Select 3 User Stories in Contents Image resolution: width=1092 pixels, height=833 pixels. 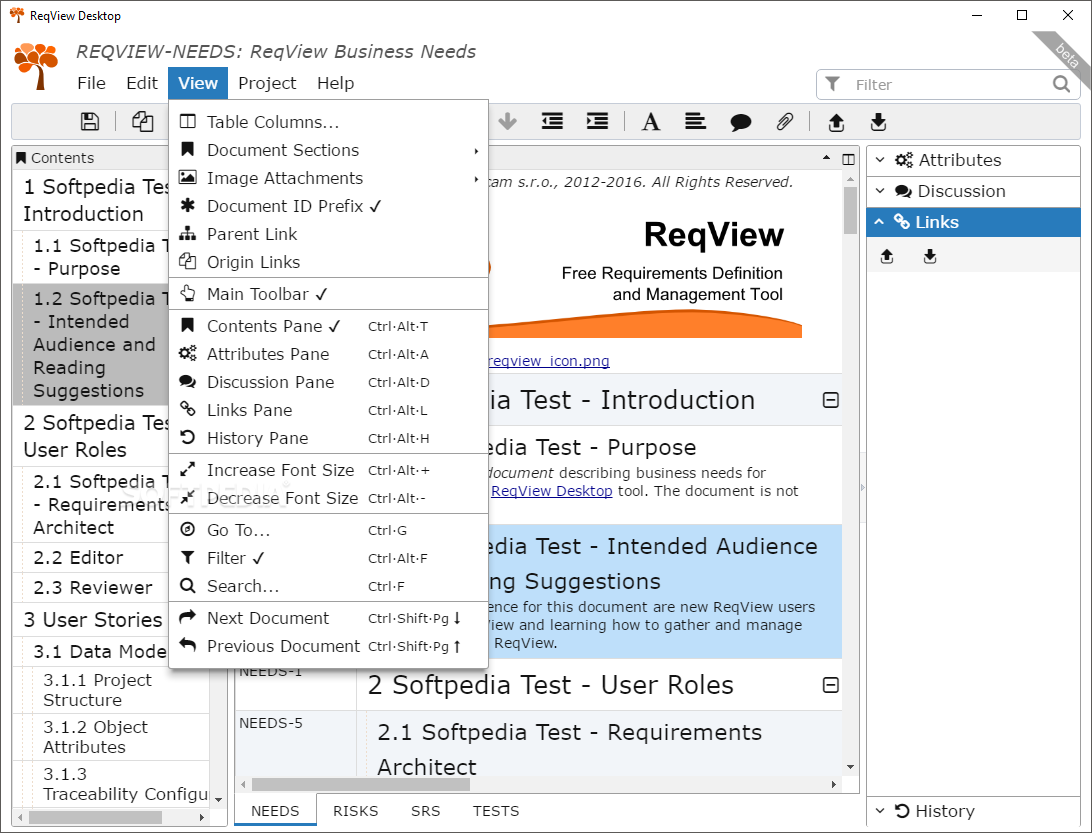93,620
